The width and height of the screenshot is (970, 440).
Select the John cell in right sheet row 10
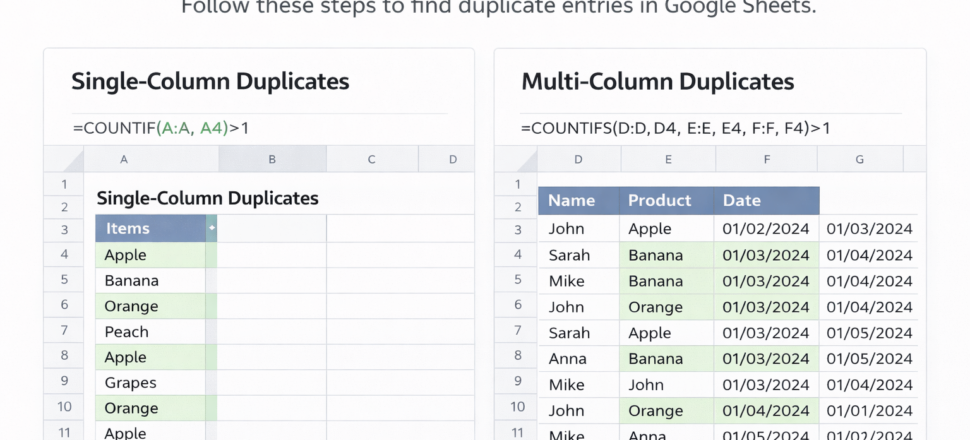coord(579,410)
